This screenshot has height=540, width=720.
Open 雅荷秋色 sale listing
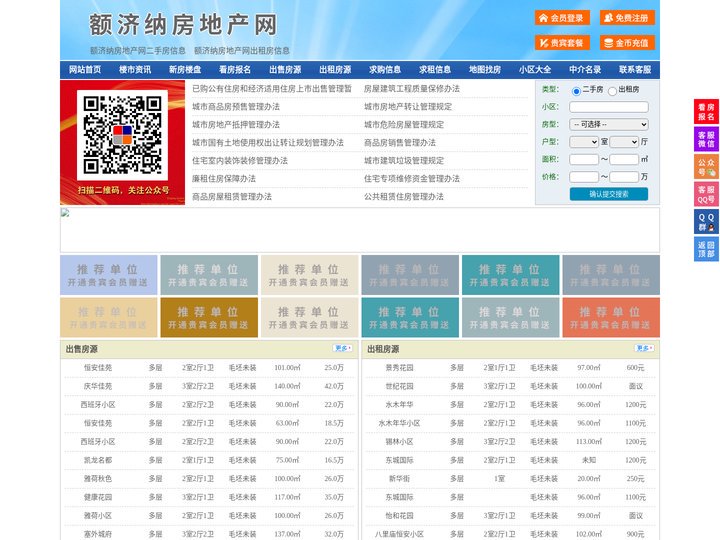click(x=98, y=479)
